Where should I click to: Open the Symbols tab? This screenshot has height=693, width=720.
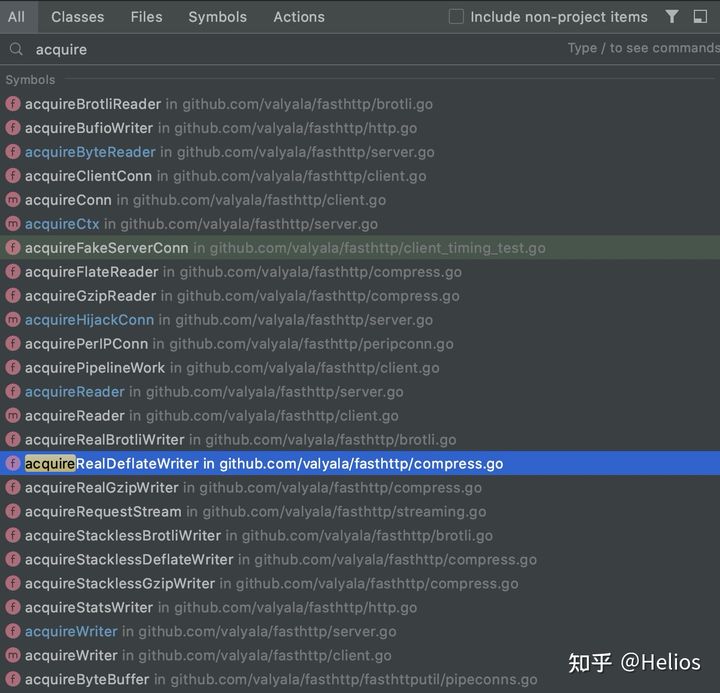(217, 17)
